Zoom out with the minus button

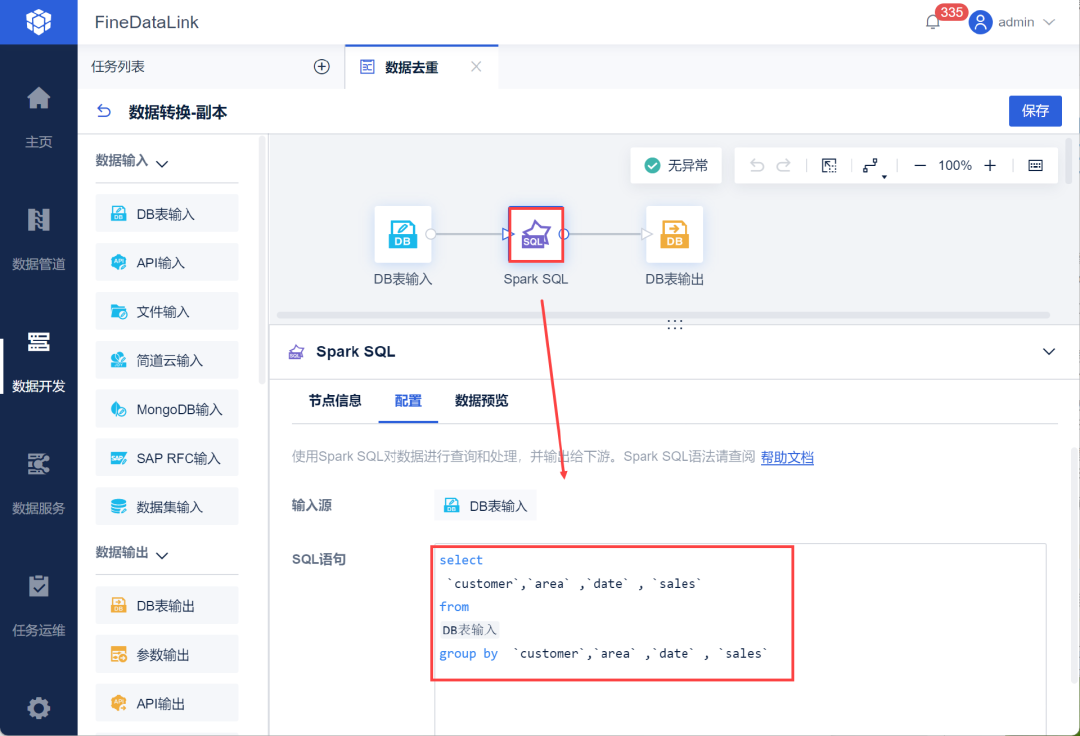point(920,165)
